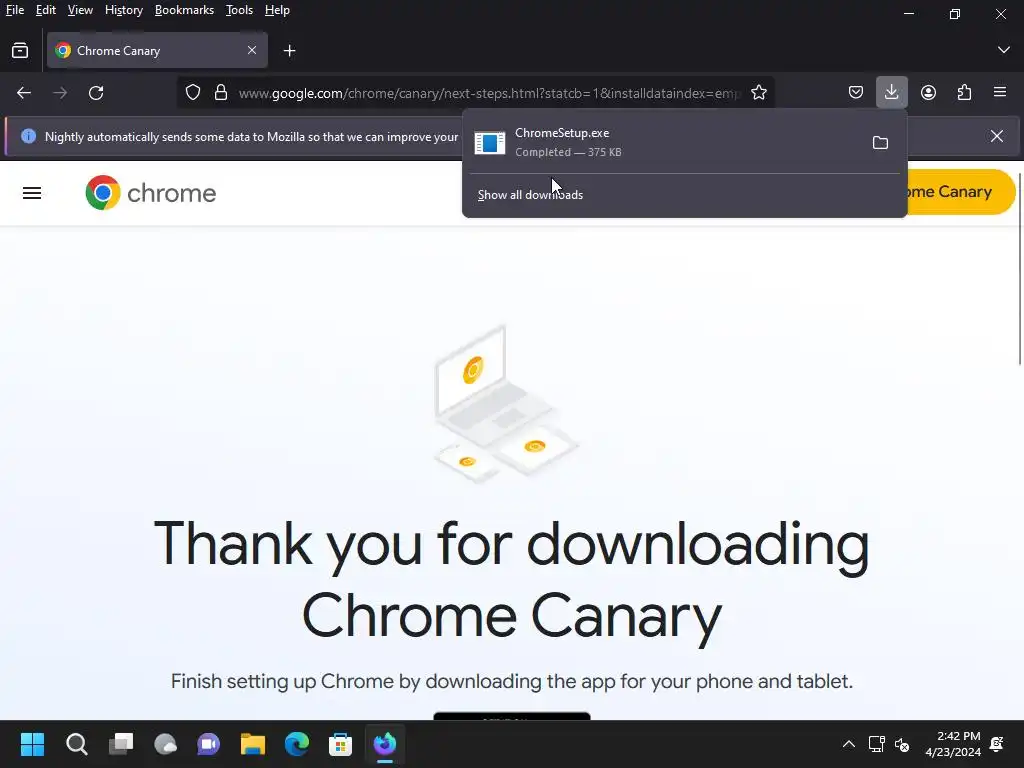Open the notifications bell icon

(x=997, y=744)
